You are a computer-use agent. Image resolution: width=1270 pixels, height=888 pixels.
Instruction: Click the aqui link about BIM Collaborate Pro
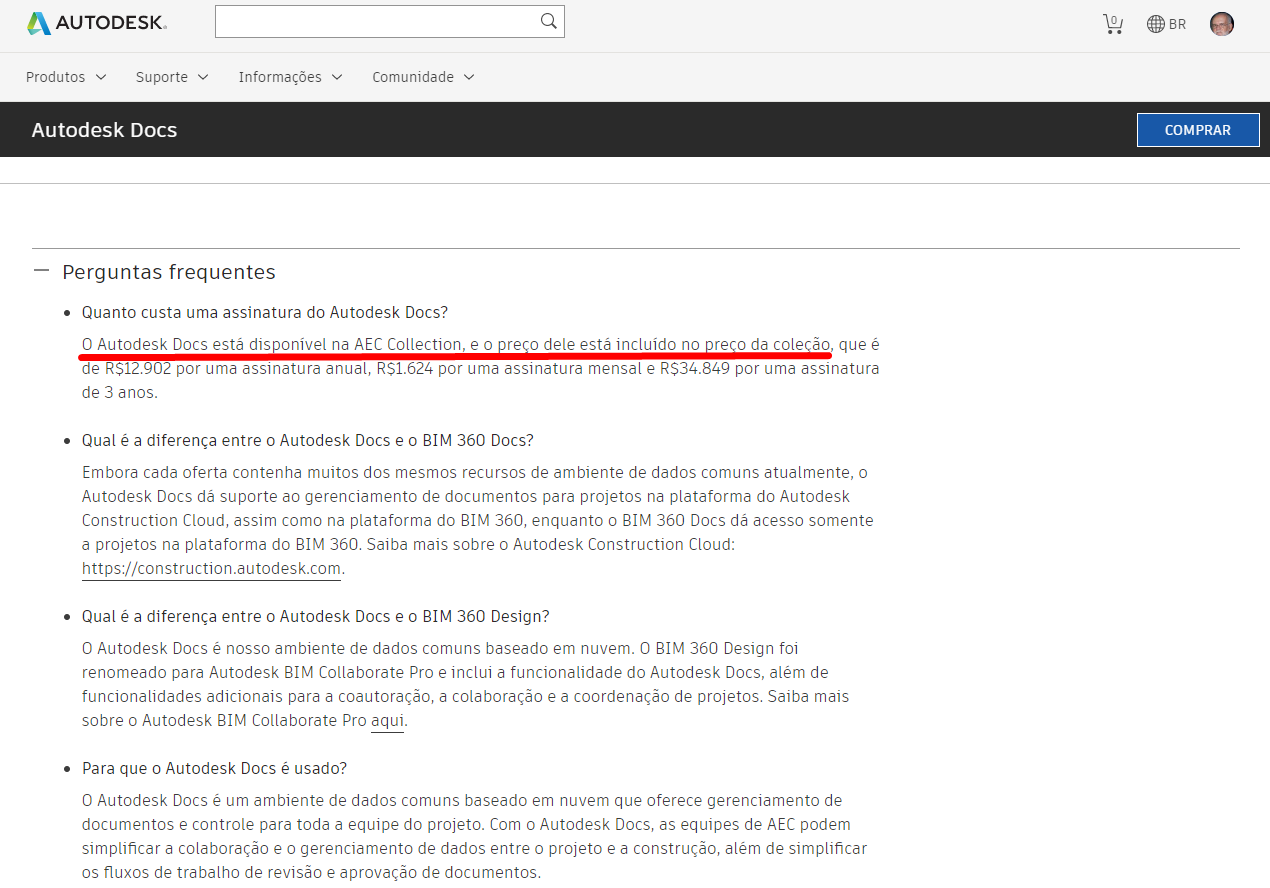click(387, 720)
